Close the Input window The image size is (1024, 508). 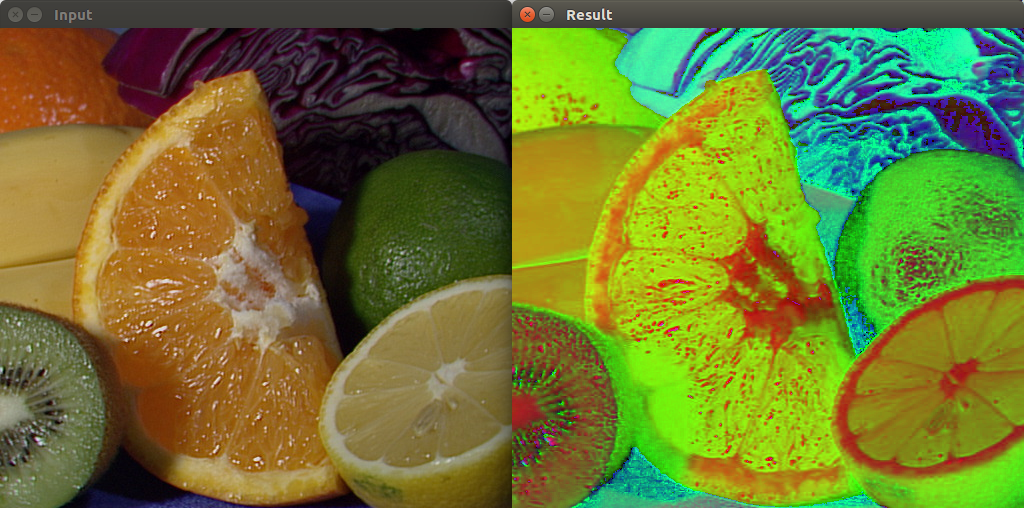coord(15,14)
